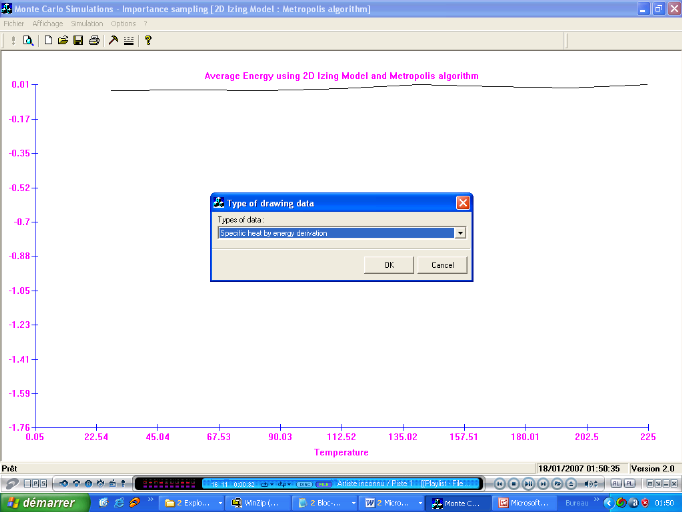This screenshot has height=512, width=682.
Task: Create a new document from toolbar
Action: click(x=48, y=40)
